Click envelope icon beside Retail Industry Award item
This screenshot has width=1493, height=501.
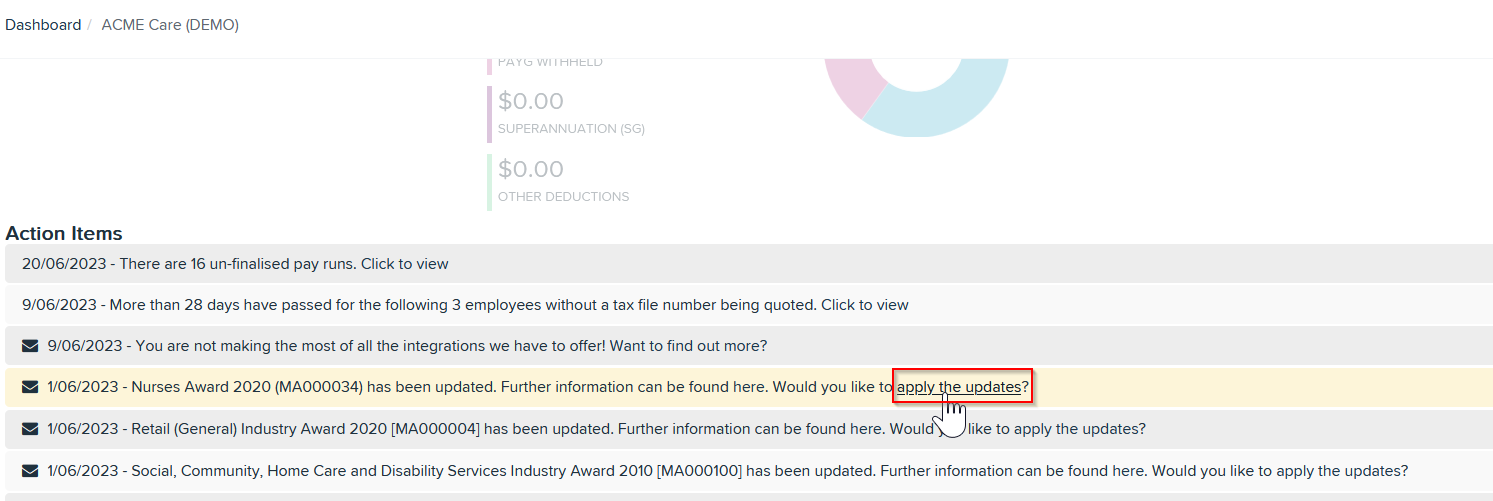[x=30, y=429]
